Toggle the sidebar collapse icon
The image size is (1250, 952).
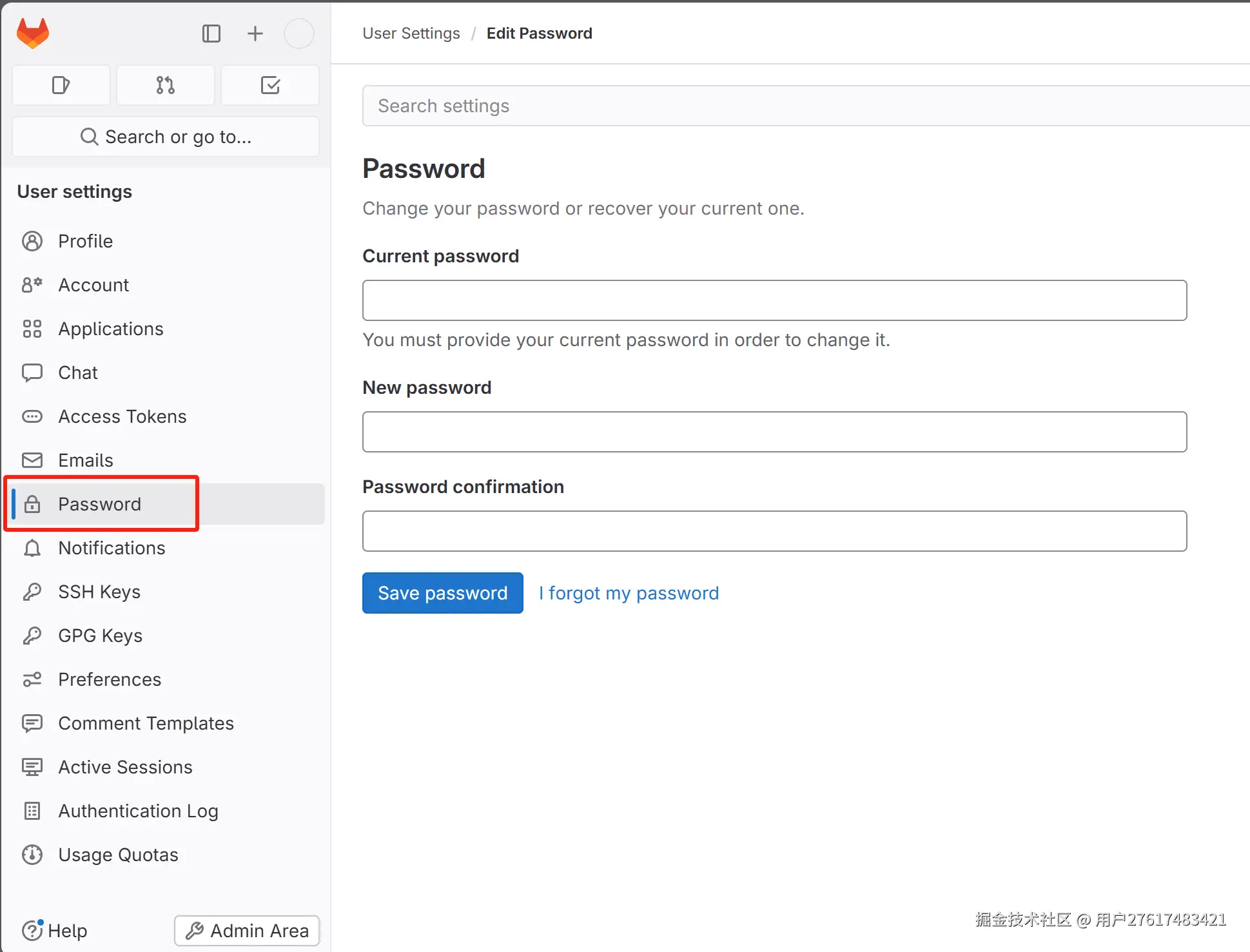click(x=211, y=34)
